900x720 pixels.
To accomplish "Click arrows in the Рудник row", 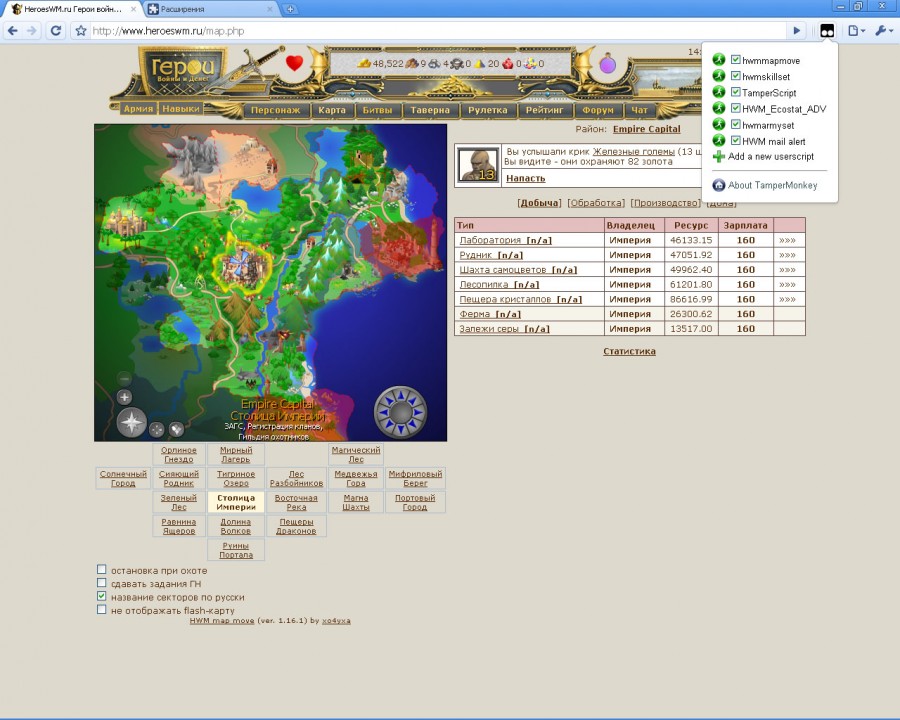I will pyautogui.click(x=788, y=255).
